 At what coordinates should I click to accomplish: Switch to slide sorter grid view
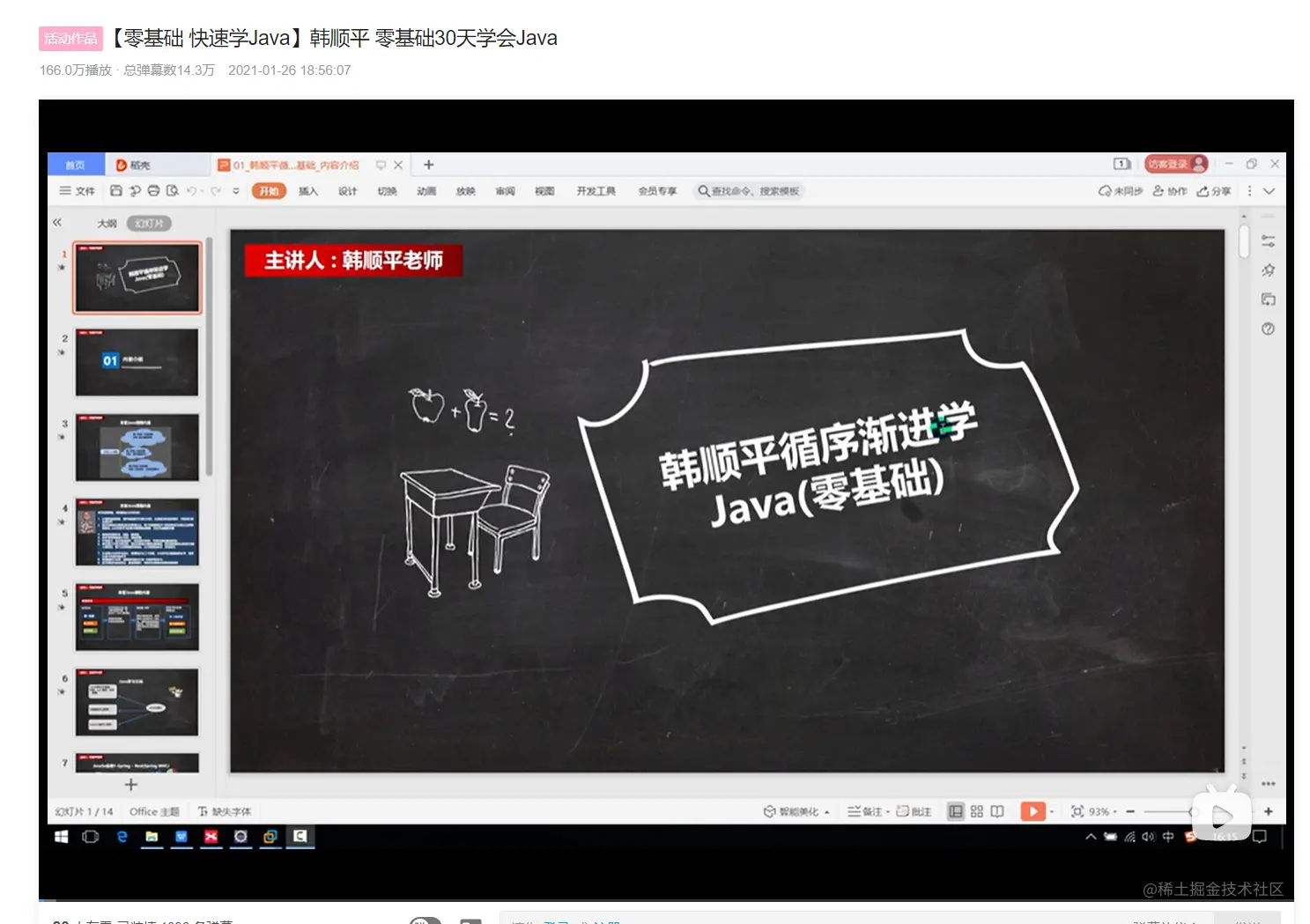pyautogui.click(x=977, y=811)
